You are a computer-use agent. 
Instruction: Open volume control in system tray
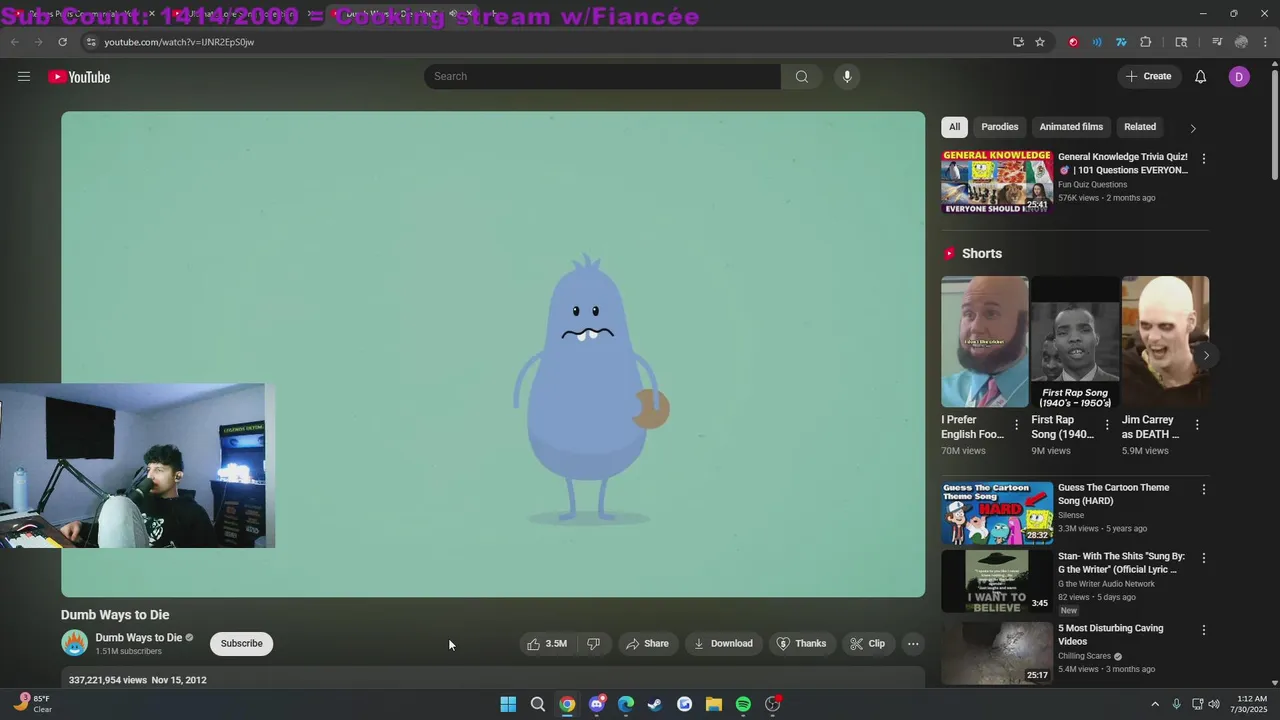pos(1214,705)
